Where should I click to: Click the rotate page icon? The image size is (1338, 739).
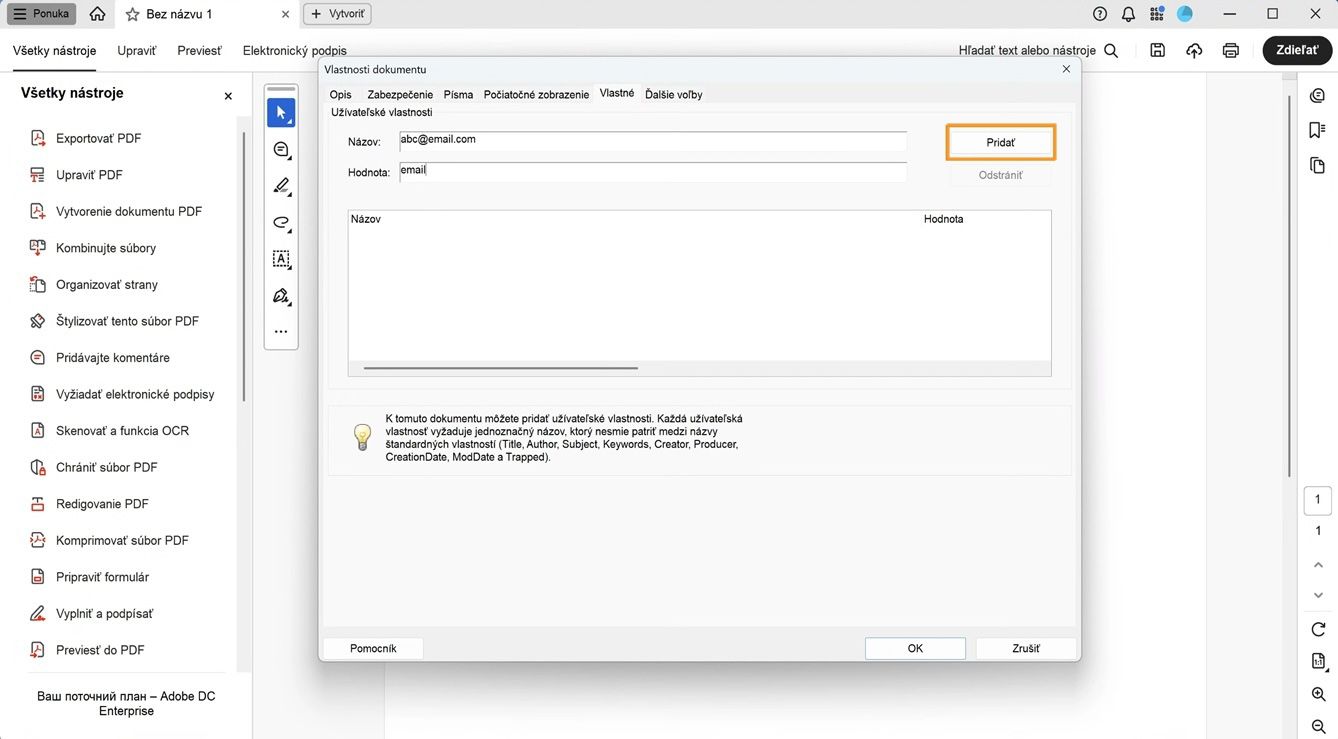click(x=1318, y=629)
